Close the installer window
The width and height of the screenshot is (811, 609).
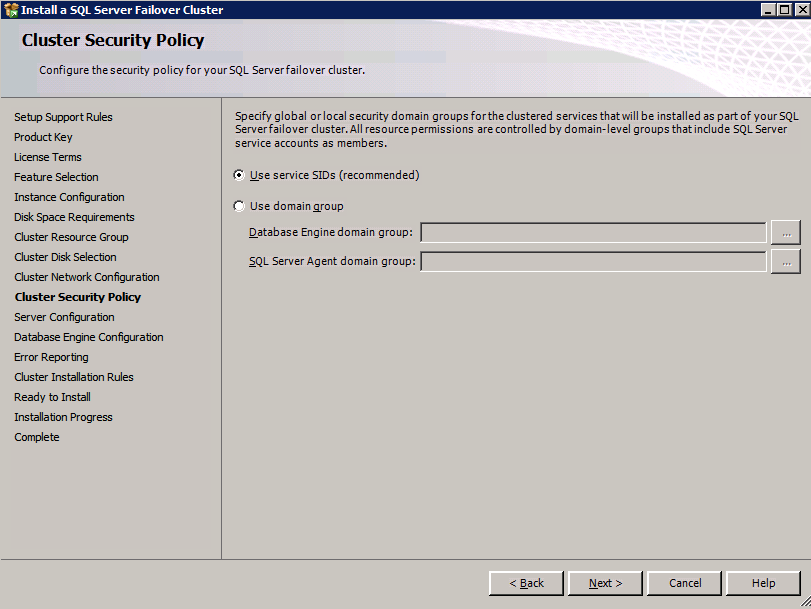[801, 10]
